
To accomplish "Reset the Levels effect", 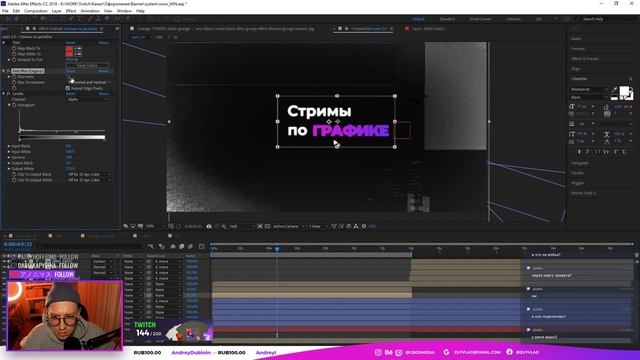I will coord(71,94).
